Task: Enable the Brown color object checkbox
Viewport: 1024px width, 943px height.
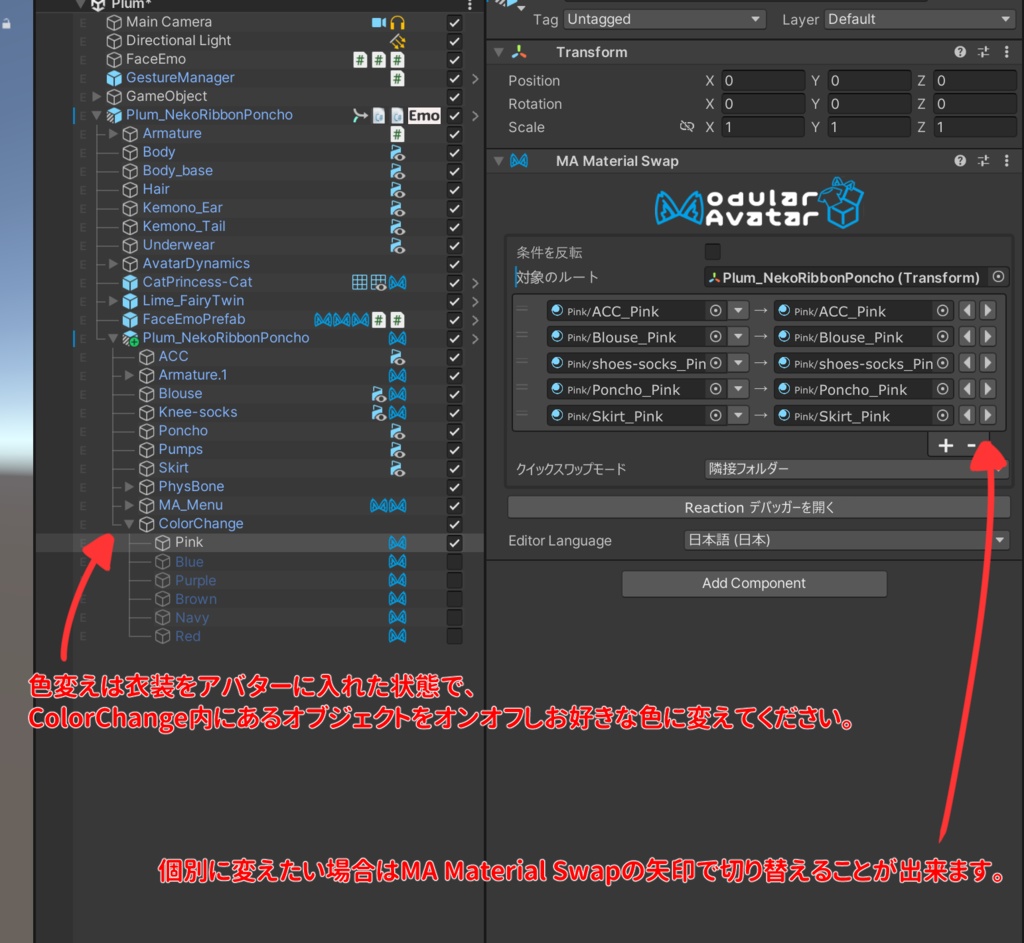Action: (455, 599)
